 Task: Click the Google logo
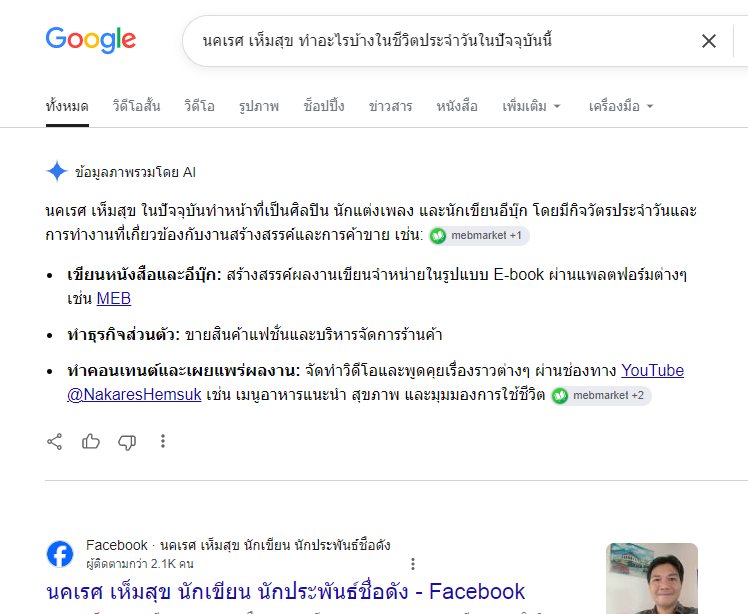click(x=91, y=40)
